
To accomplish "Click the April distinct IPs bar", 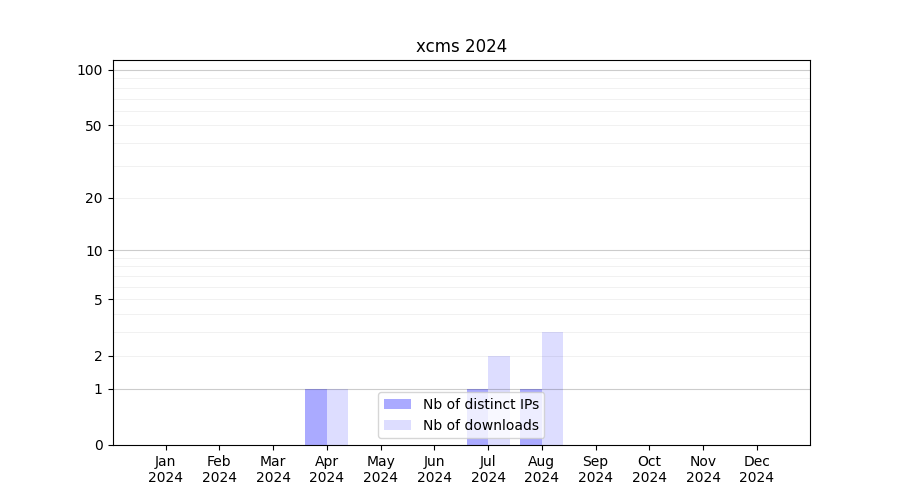I will (316, 417).
